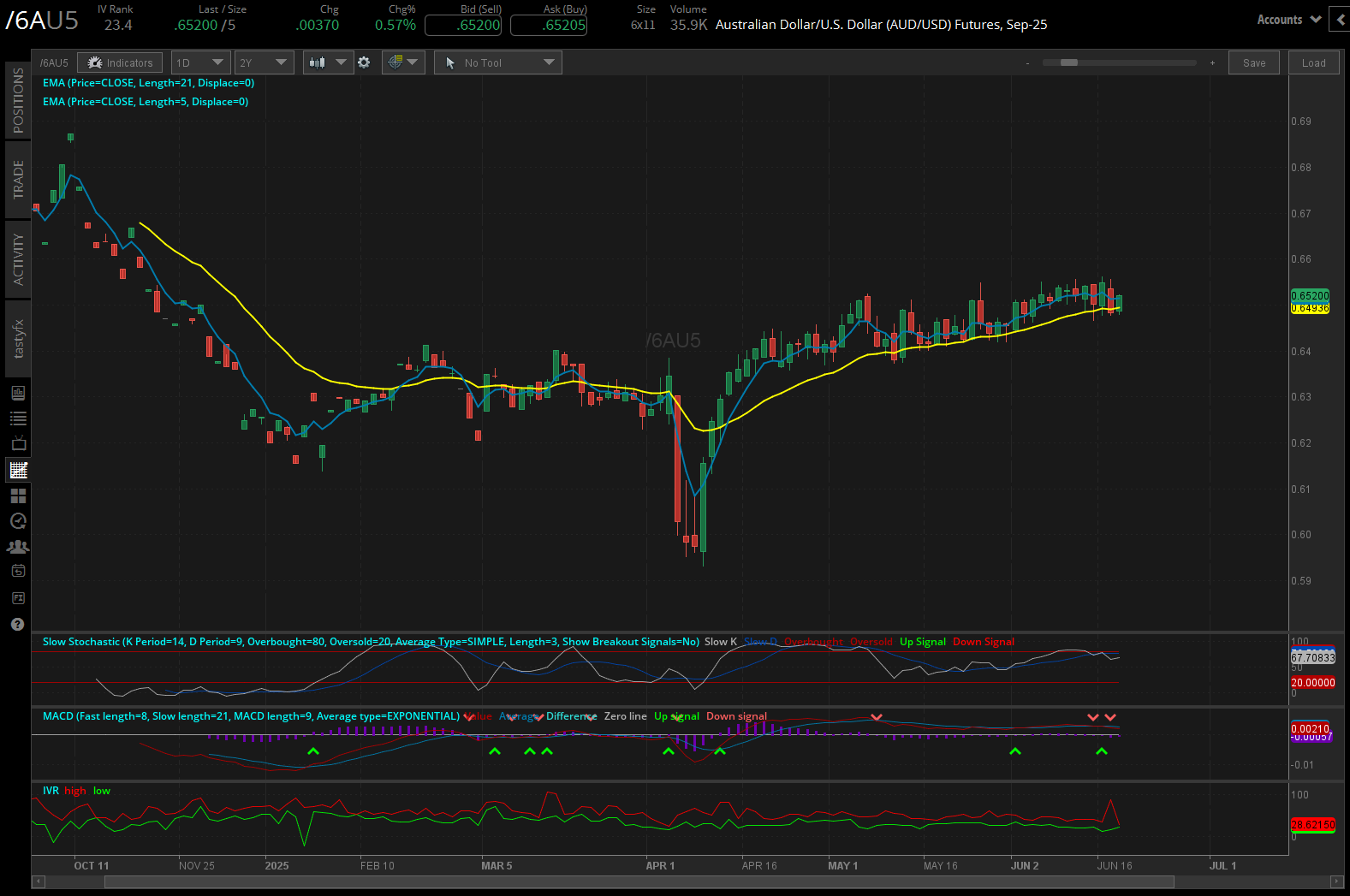Open the TV live video sidebar icon

(18, 443)
